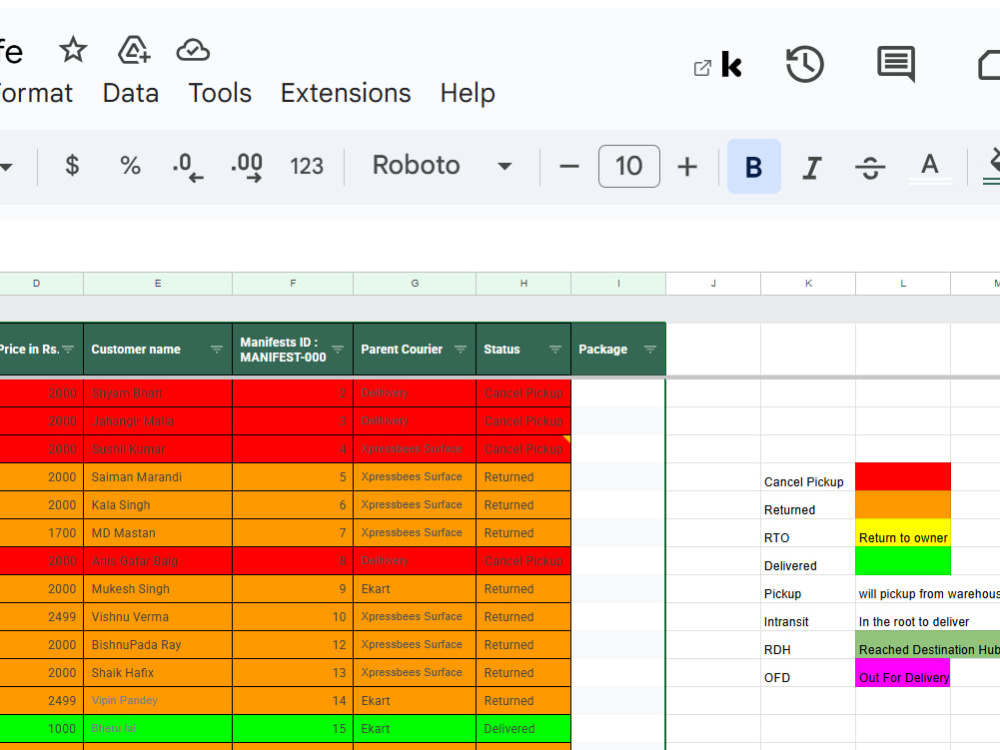Open more number formats 123
1000x750 pixels.
tap(307, 166)
